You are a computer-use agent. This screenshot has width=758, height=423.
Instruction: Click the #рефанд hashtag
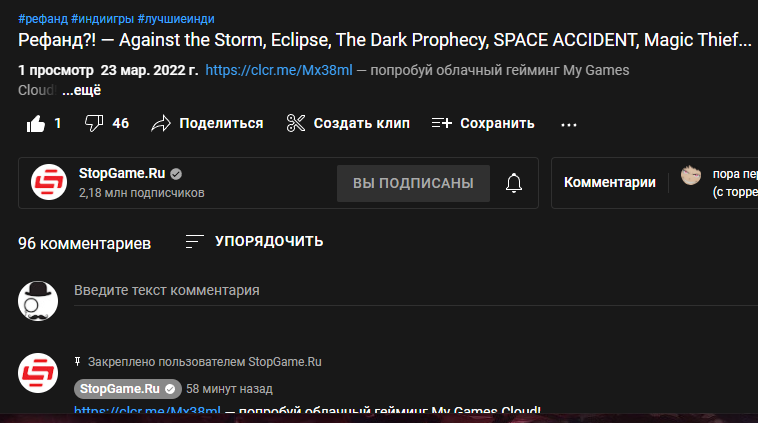pyautogui.click(x=43, y=19)
